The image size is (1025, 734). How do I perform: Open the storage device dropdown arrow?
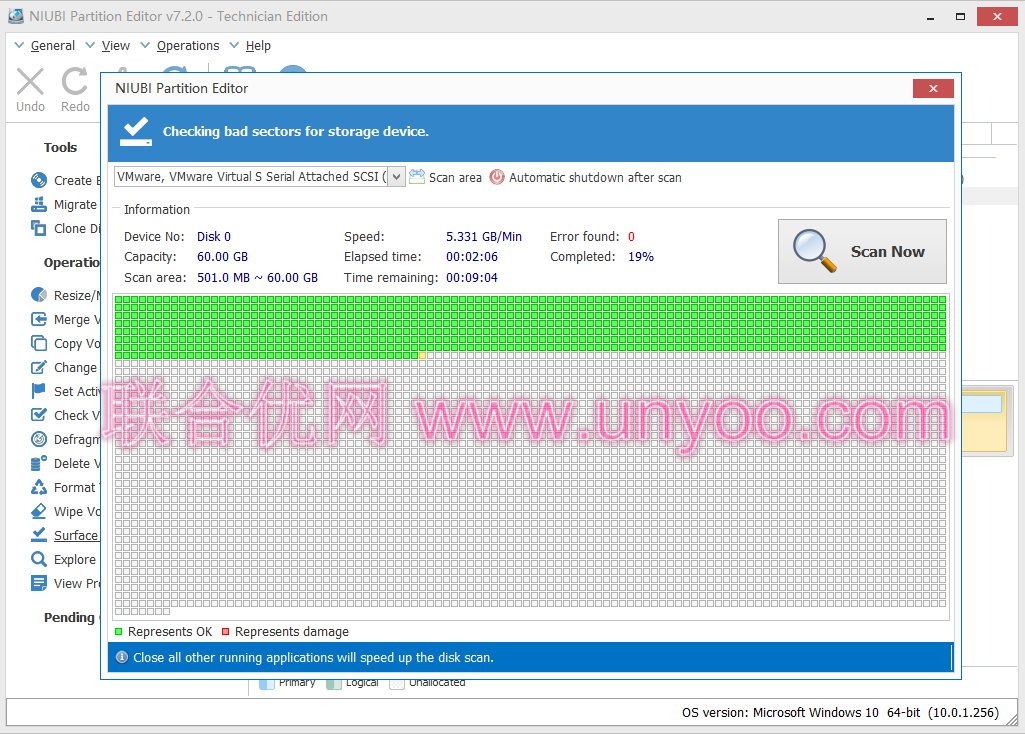coord(396,176)
